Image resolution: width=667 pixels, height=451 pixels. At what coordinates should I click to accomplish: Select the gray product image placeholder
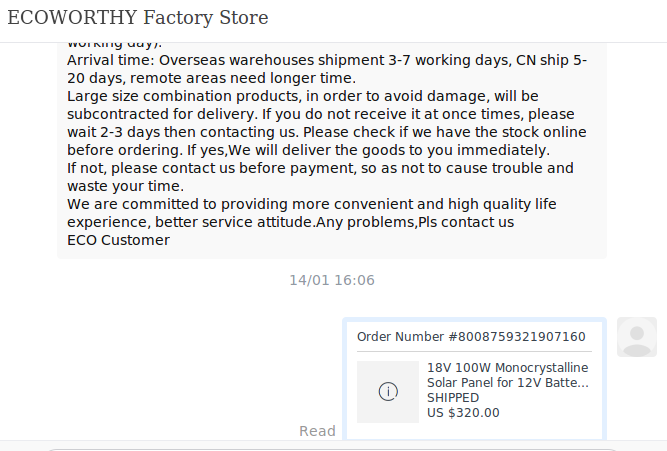point(388,392)
